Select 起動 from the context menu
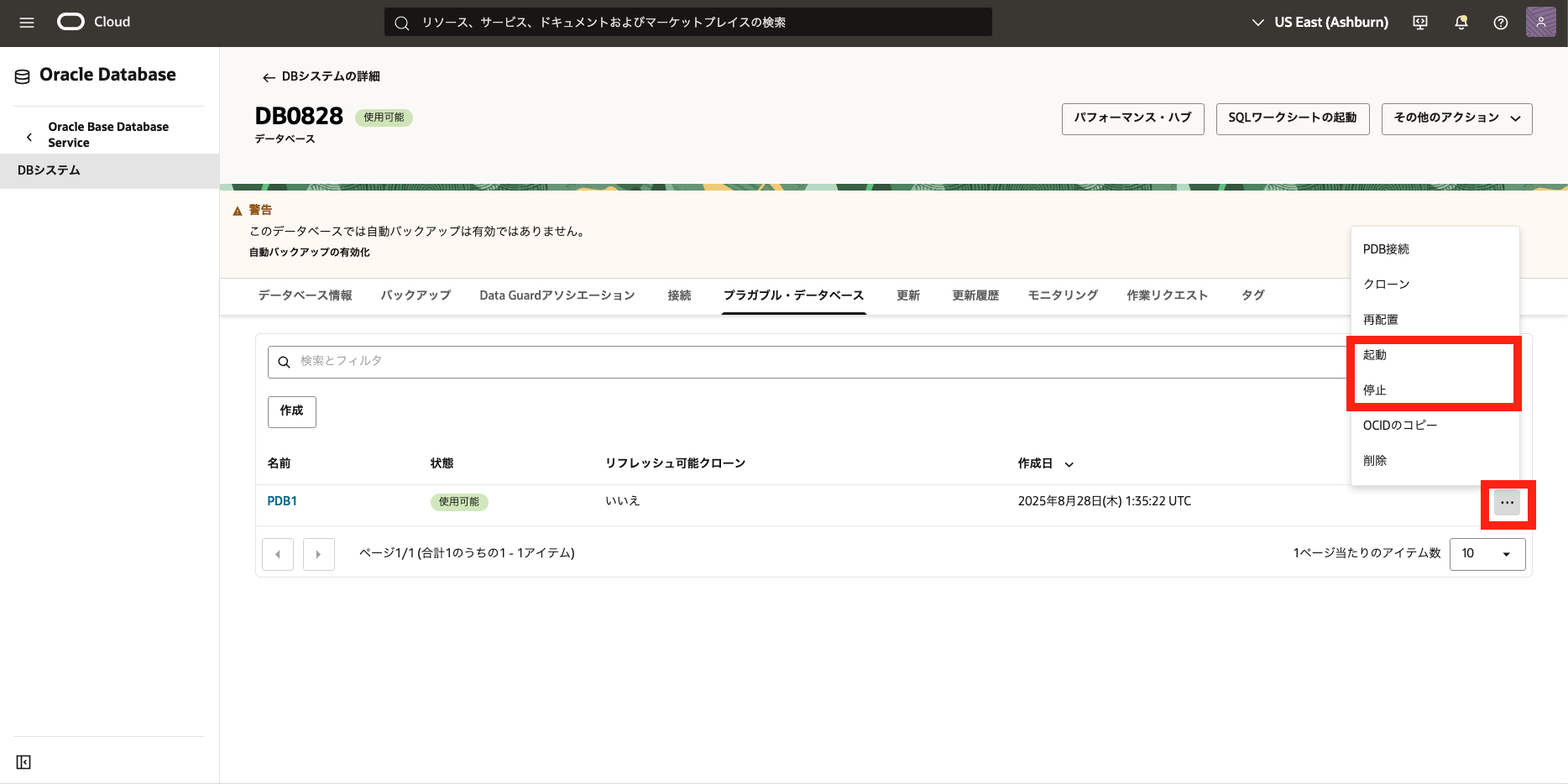Screen dimensions: 1568x784 pyautogui.click(x=1375, y=355)
